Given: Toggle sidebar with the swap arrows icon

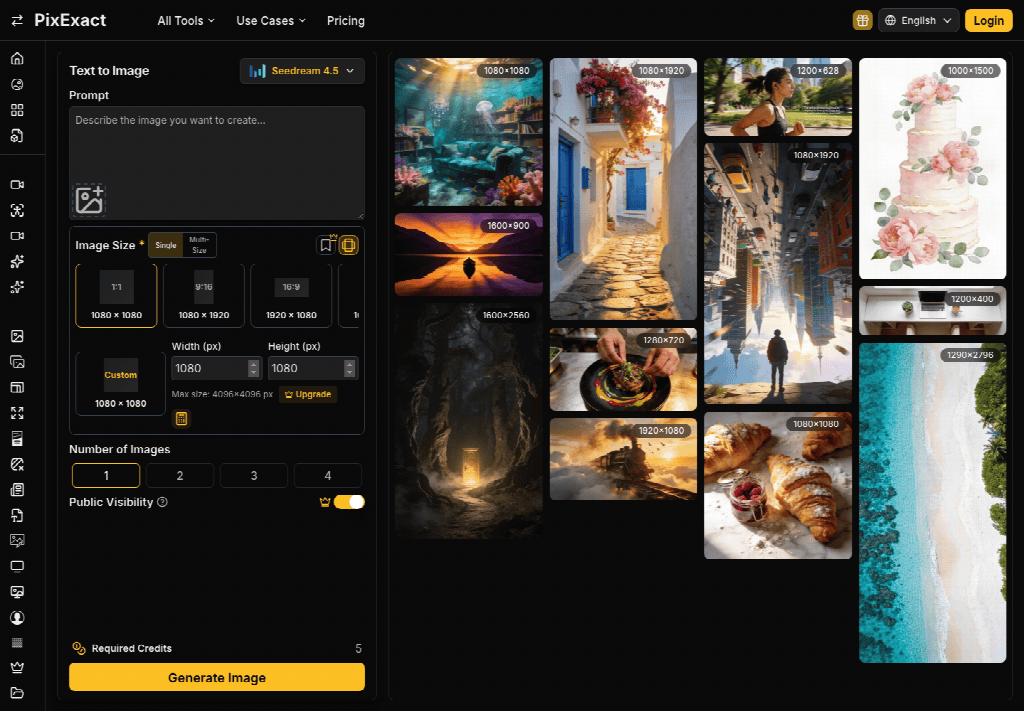Looking at the screenshot, I should (x=17, y=20).
